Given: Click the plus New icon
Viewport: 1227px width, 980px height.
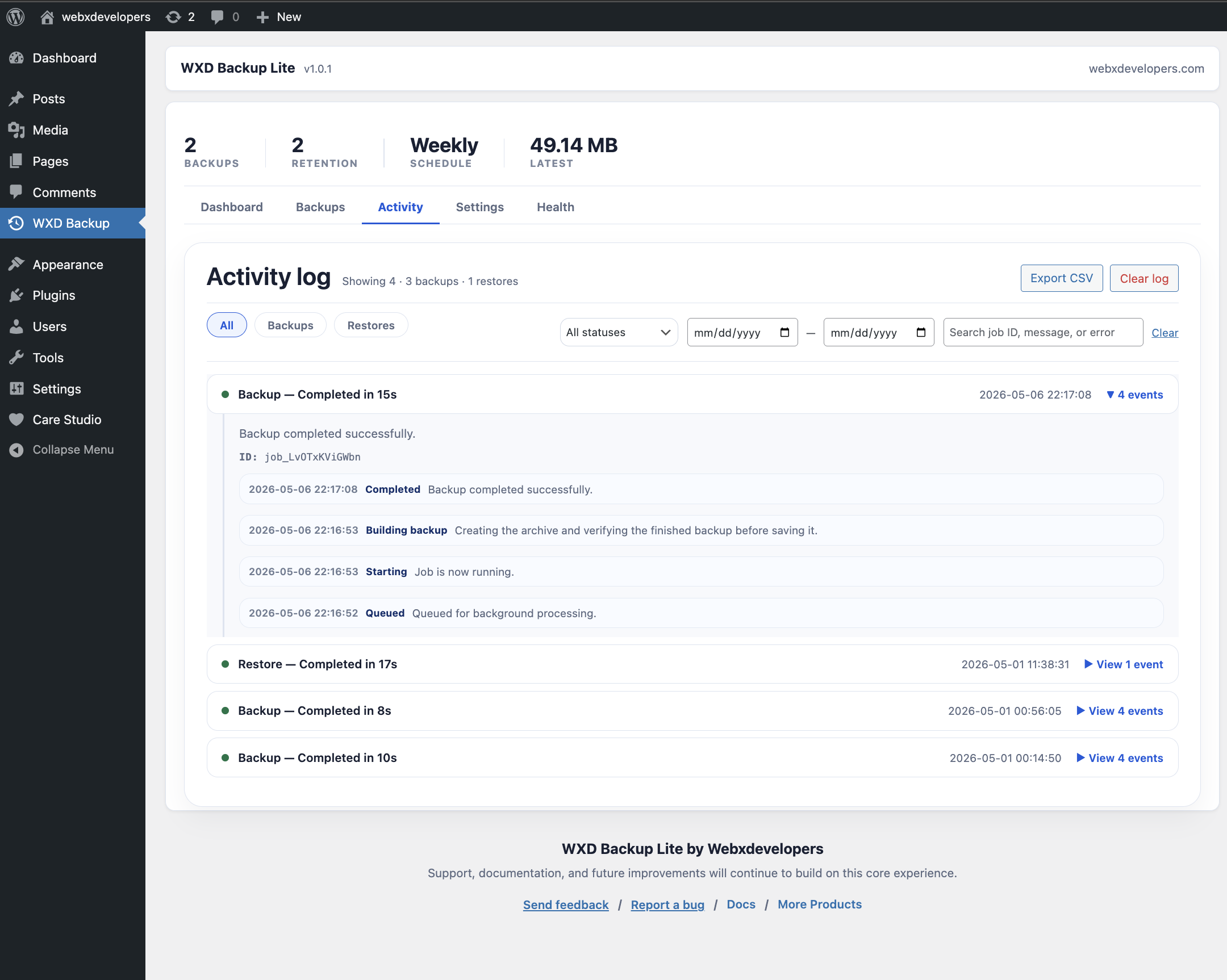Looking at the screenshot, I should 262,17.
